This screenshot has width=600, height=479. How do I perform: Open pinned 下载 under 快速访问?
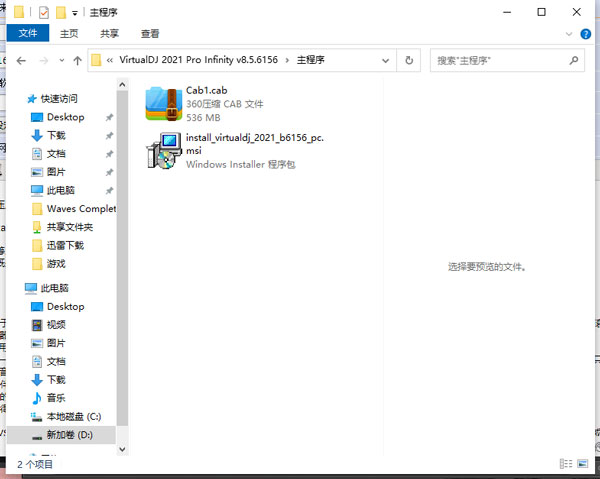[x=56, y=135]
